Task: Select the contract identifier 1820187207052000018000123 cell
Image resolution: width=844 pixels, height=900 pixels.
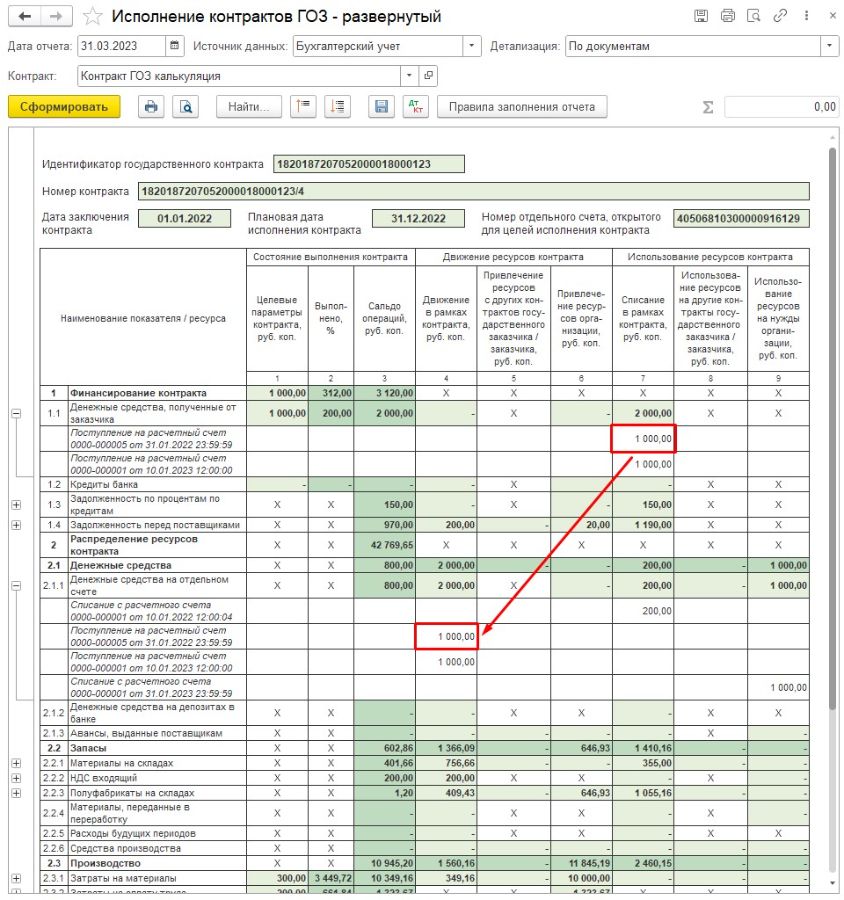Action: 369,164
